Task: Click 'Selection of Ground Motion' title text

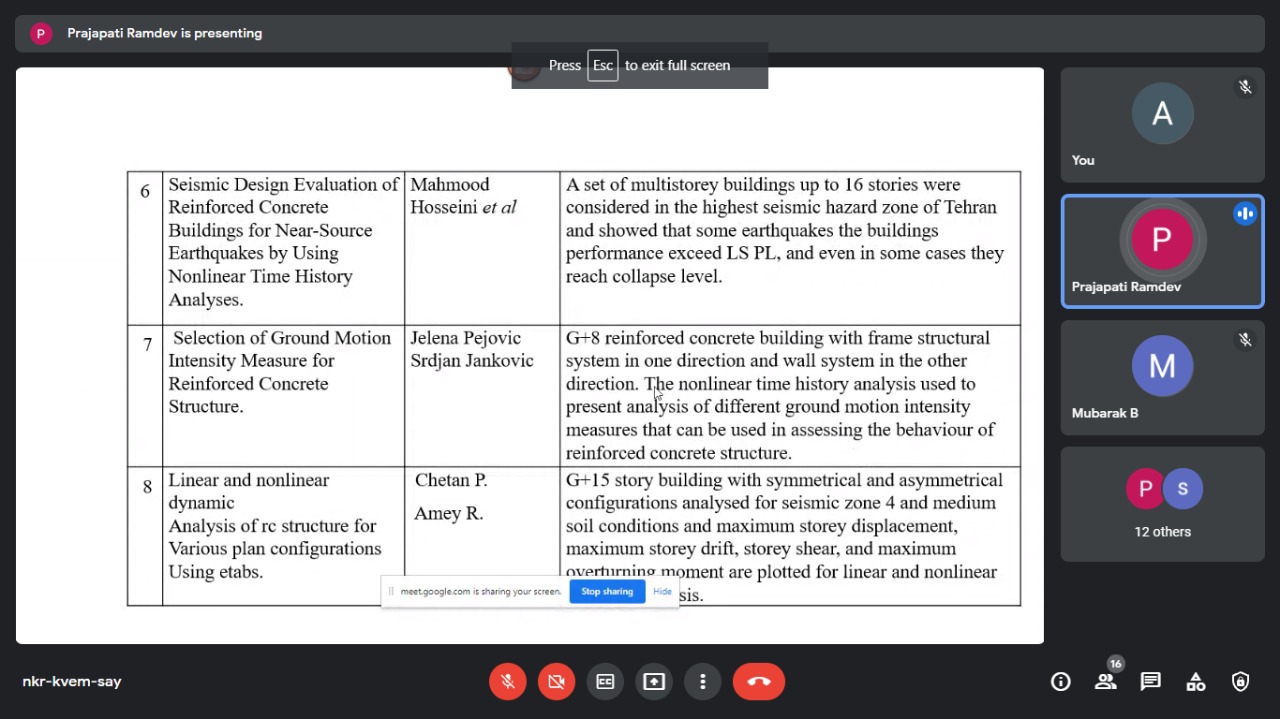Action: (282, 338)
